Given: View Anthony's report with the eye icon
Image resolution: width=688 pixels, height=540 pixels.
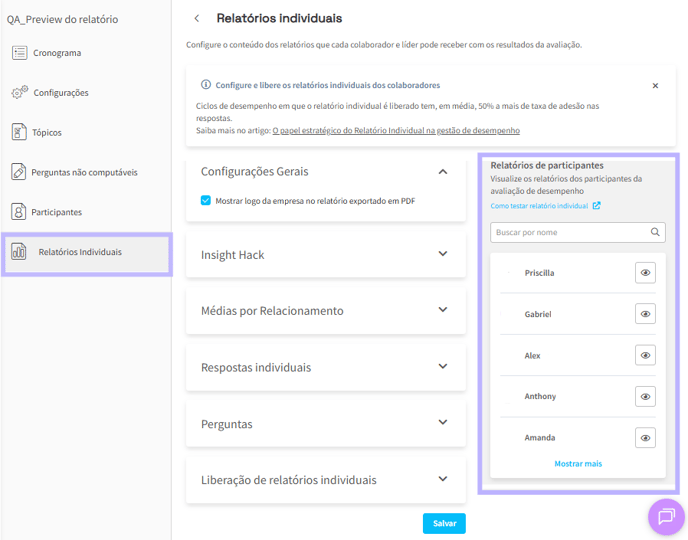Looking at the screenshot, I should (645, 397).
